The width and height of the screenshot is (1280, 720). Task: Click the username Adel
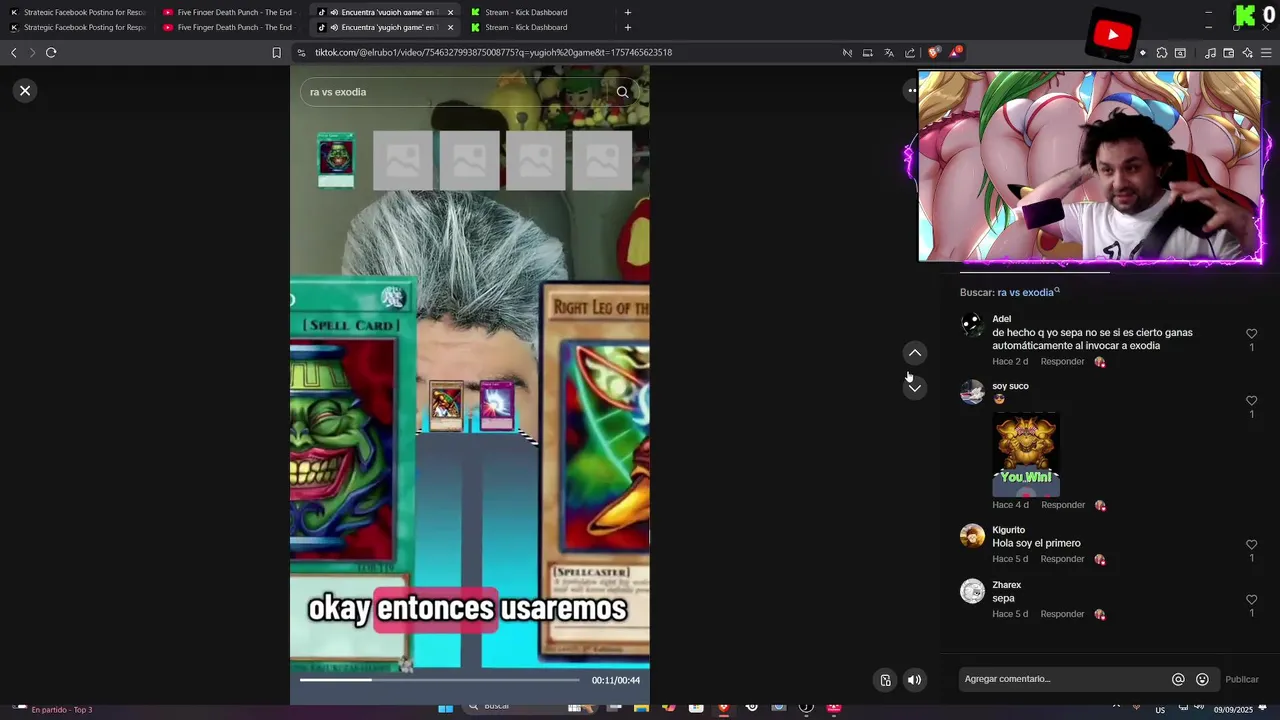coord(1001,319)
